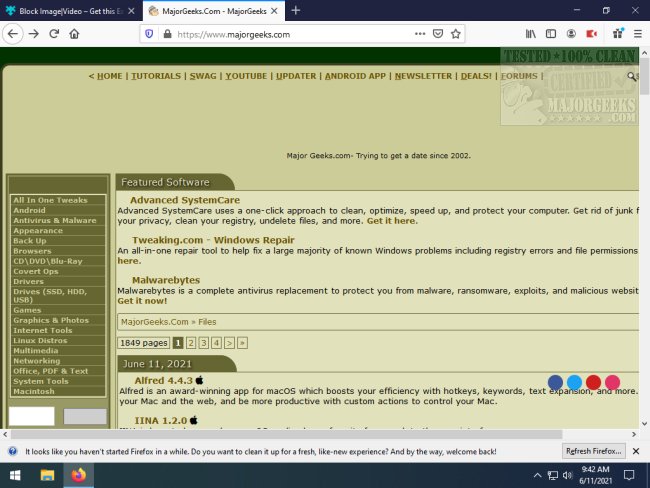Screen dimensions: 650x488
Task: Open Firefox Account avatar icon
Action: (x=571, y=34)
